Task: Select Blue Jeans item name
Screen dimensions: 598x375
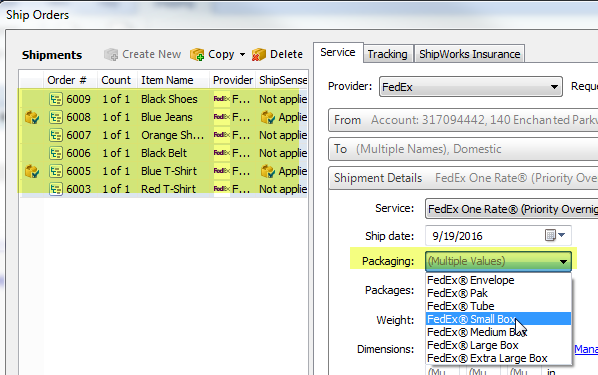Action: pyautogui.click(x=167, y=117)
